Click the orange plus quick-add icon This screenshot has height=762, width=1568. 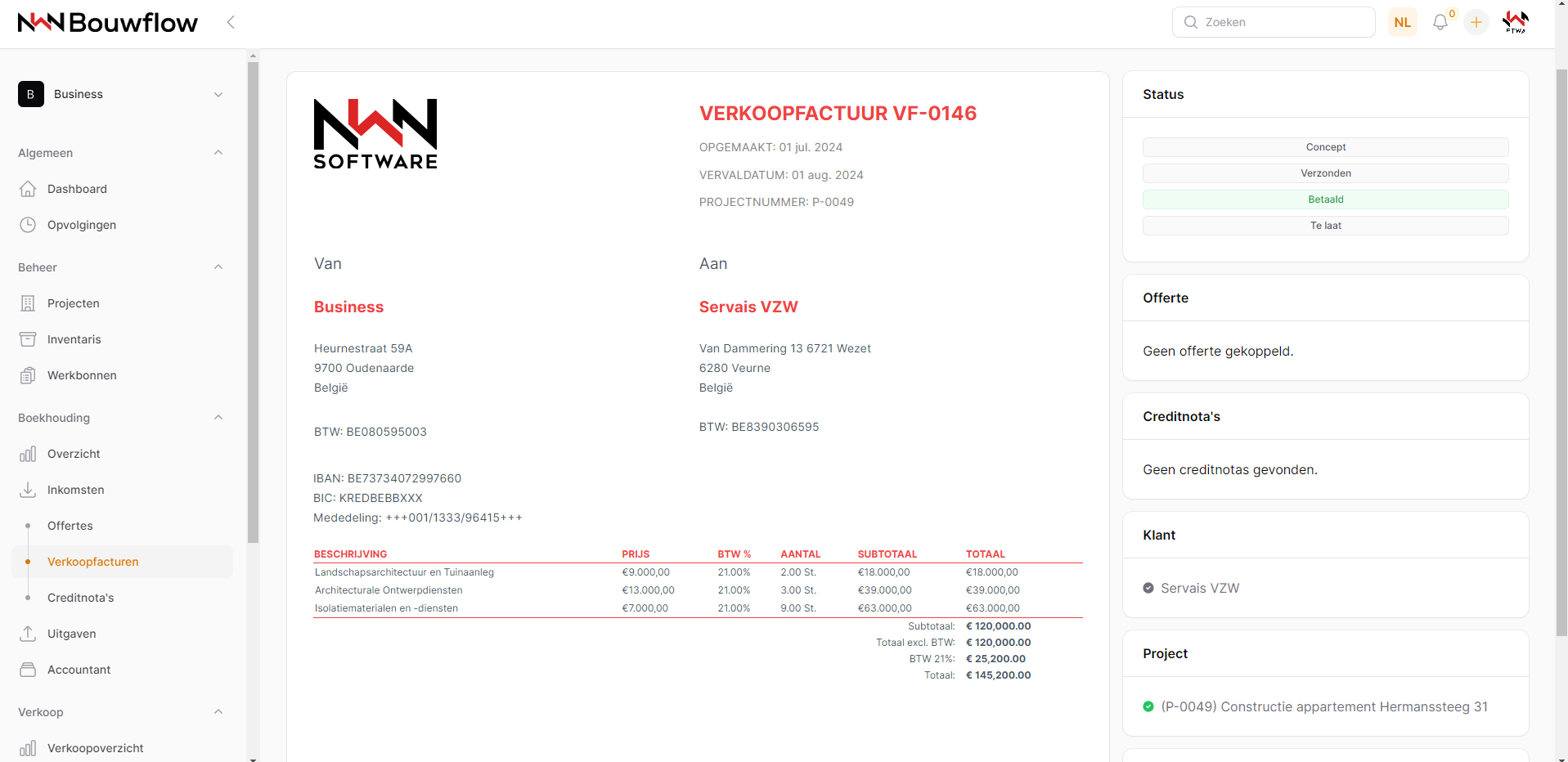click(1476, 23)
